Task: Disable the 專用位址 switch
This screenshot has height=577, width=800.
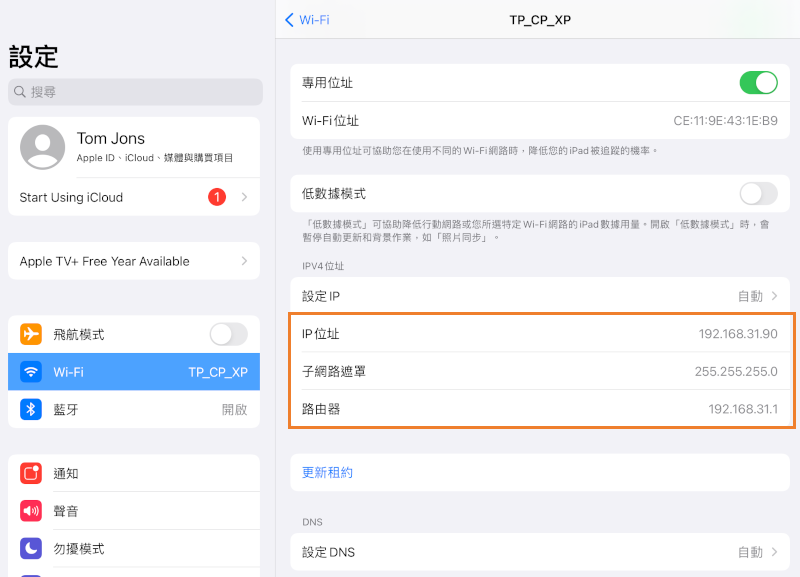Action: click(759, 83)
